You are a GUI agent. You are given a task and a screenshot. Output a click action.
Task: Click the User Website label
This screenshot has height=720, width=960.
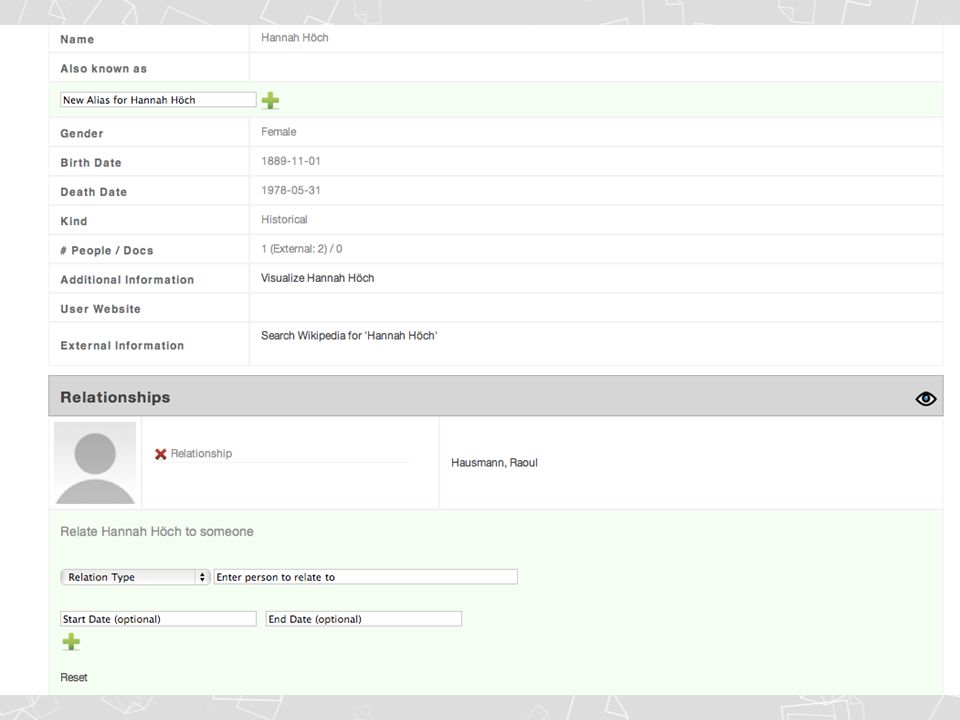100,309
